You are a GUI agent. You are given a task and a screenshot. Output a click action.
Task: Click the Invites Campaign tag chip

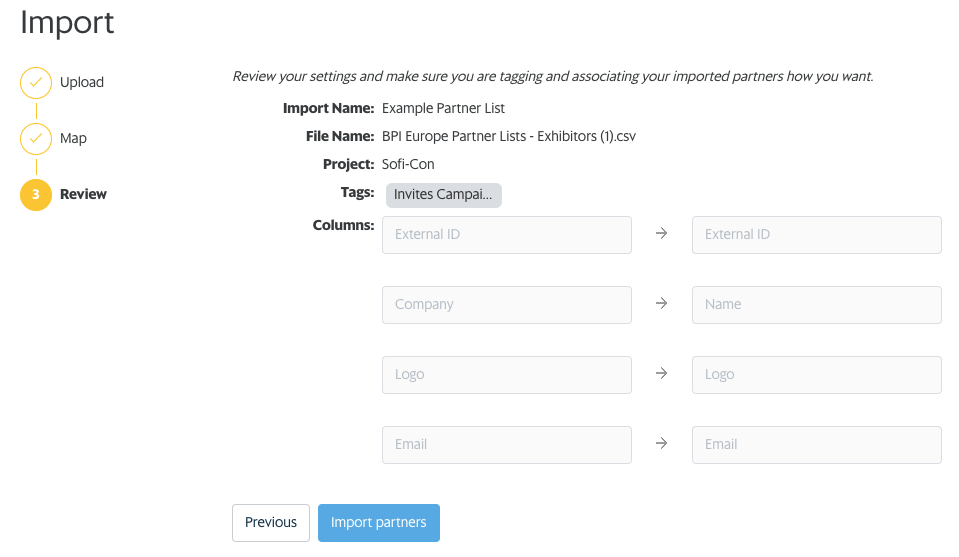point(443,195)
